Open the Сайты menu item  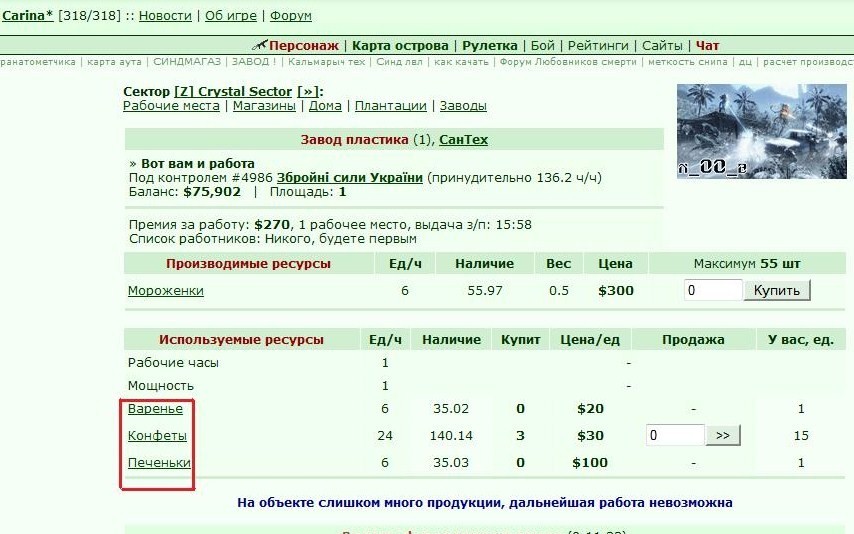click(662, 46)
